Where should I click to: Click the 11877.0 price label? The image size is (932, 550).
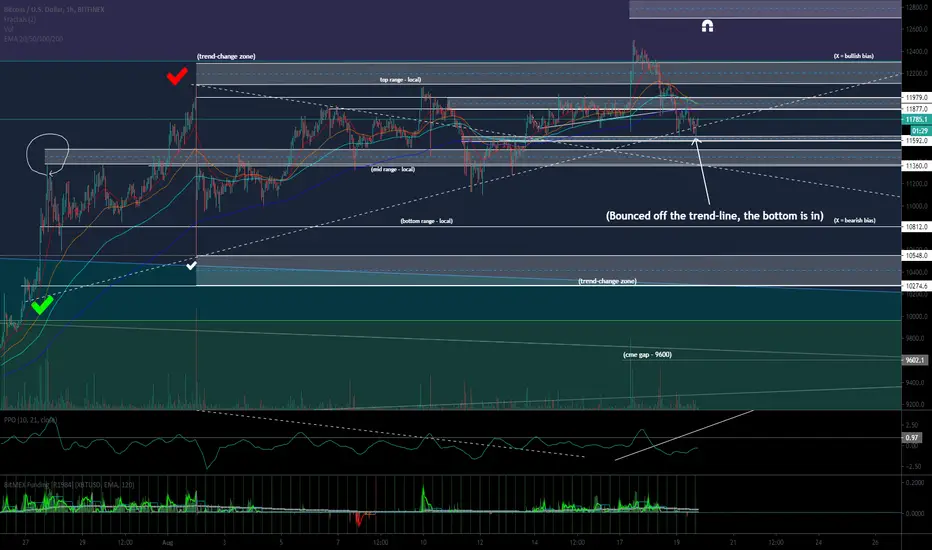tap(916, 109)
